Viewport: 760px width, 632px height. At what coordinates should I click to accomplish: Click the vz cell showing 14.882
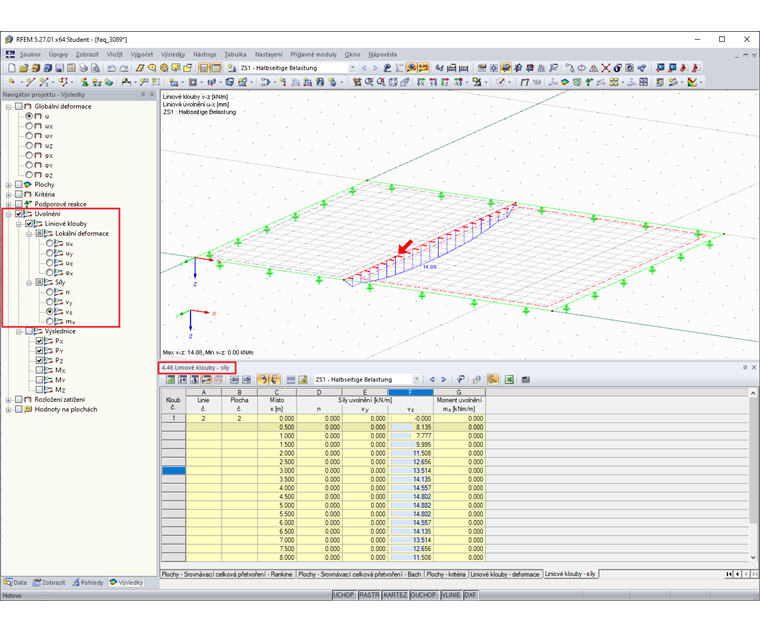tap(411, 506)
